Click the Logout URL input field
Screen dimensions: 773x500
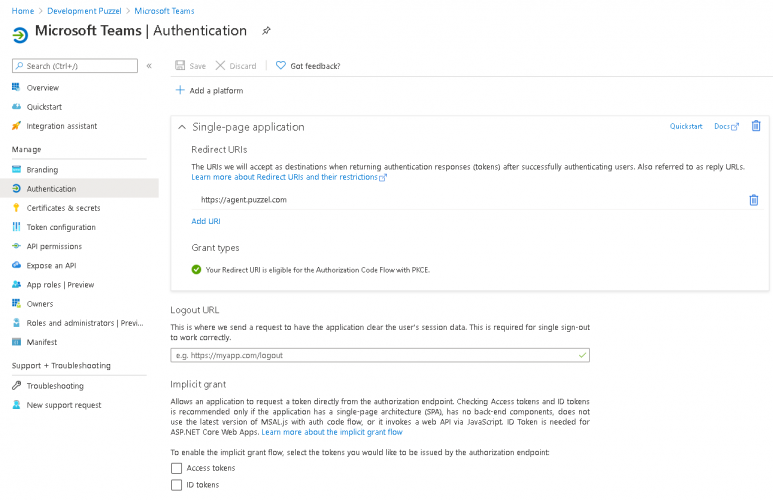click(x=380, y=355)
